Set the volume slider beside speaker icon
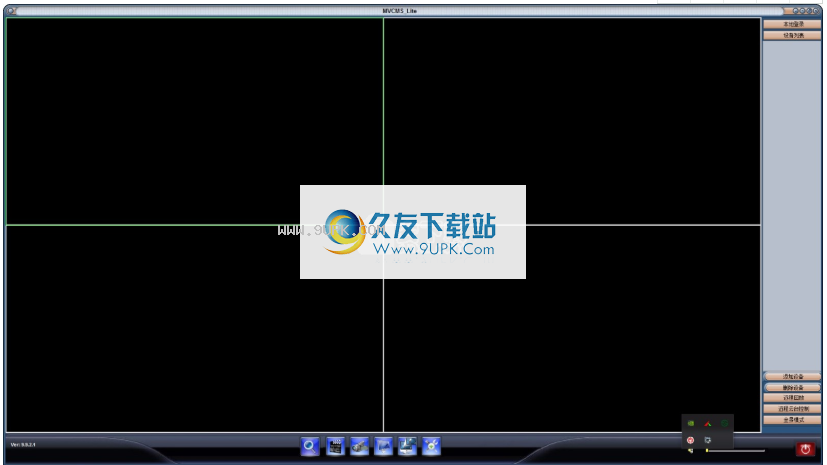827x465 pixels. (735, 451)
